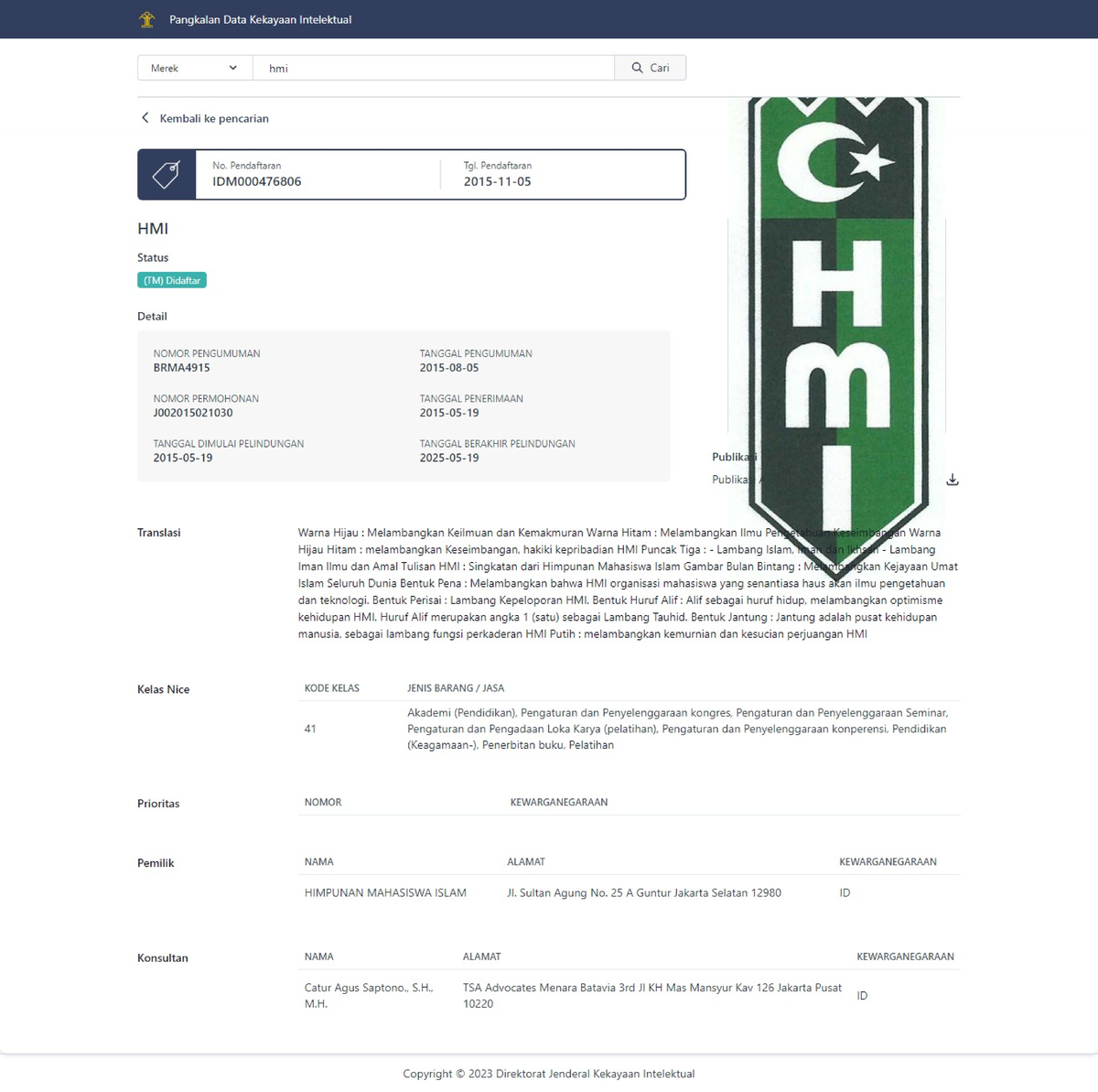
Task: Return via "Kembali ke pencarian" link
Action: click(214, 118)
